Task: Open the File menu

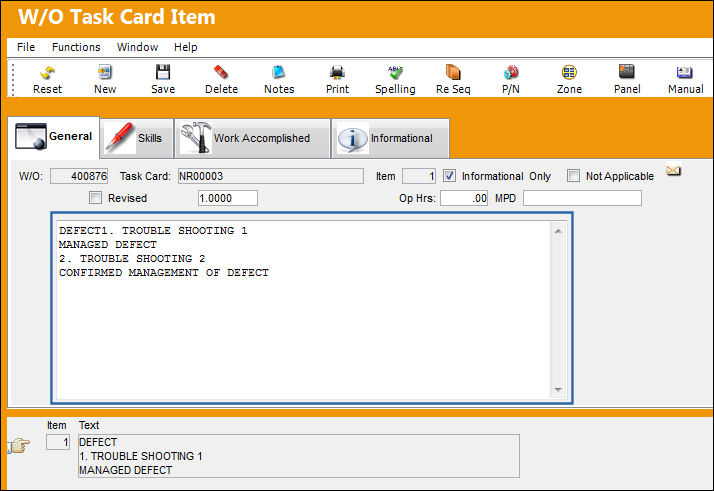Action: click(x=26, y=47)
